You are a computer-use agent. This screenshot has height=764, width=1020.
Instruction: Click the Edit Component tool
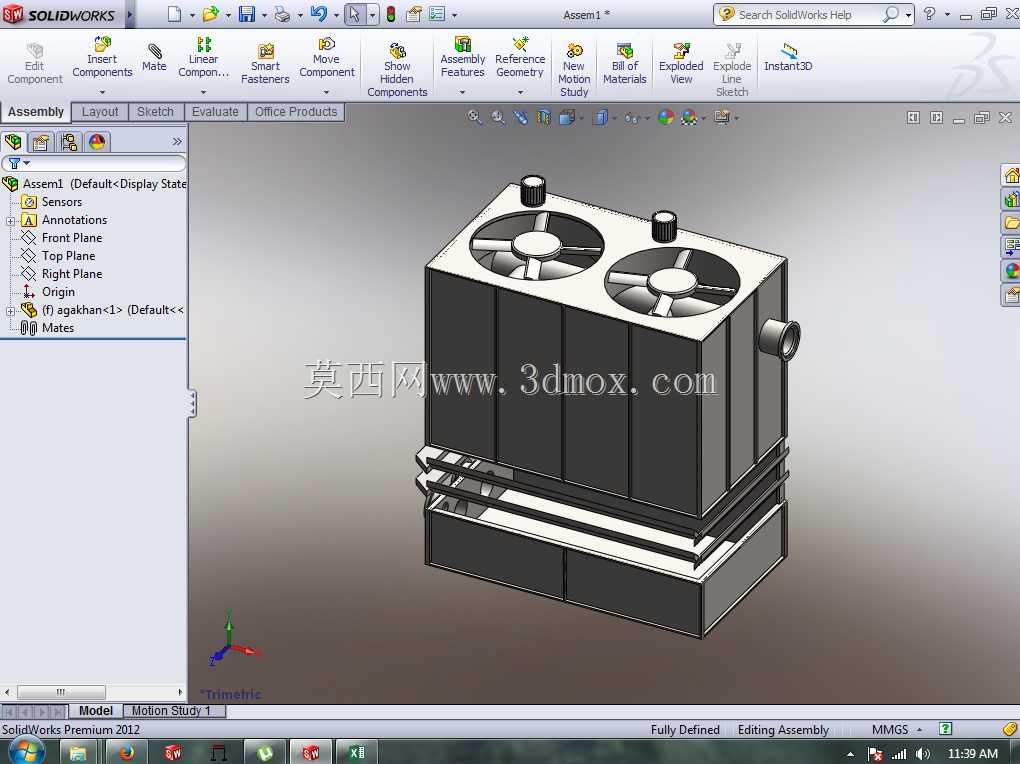click(34, 64)
